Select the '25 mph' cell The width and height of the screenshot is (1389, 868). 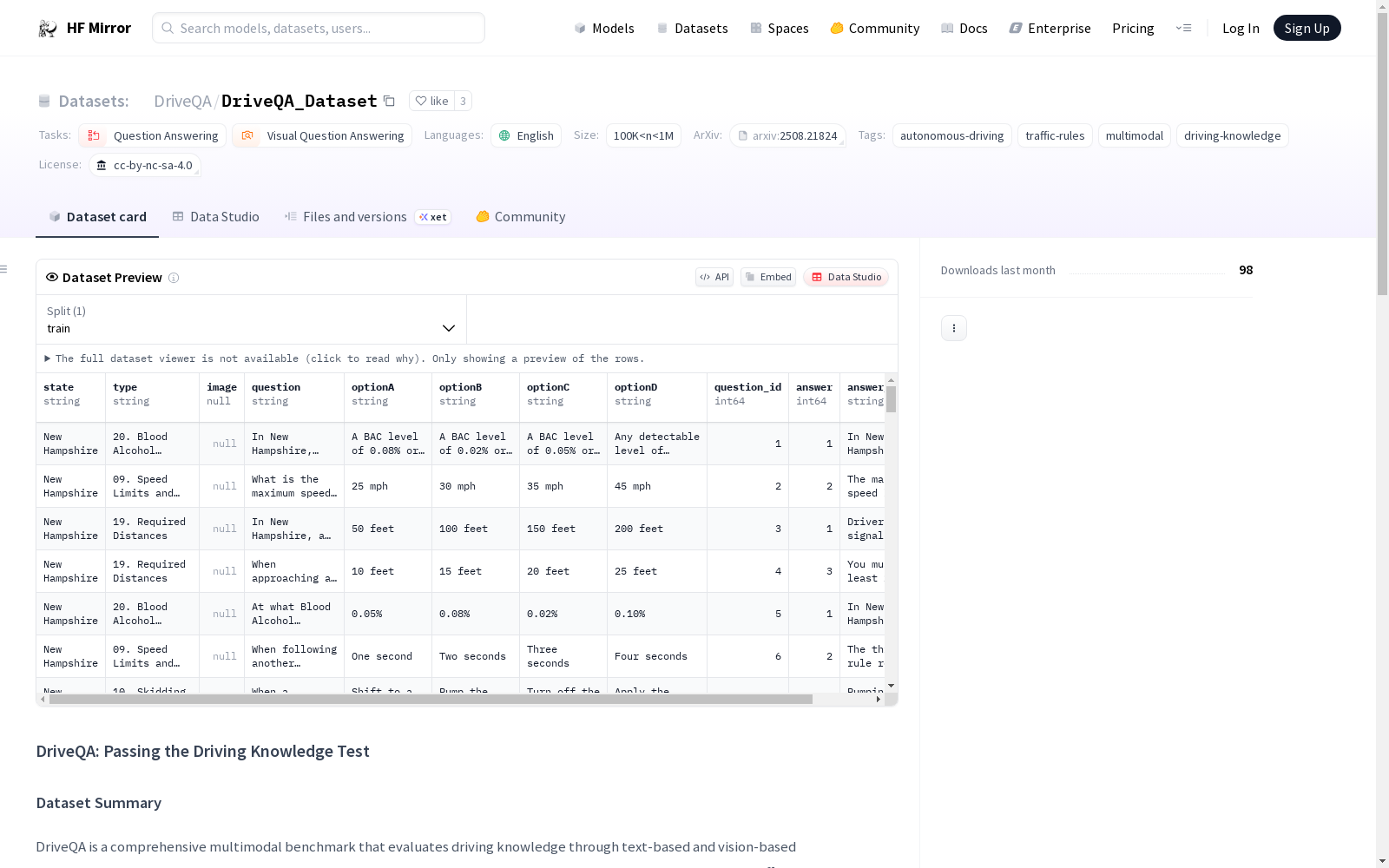[388, 486]
